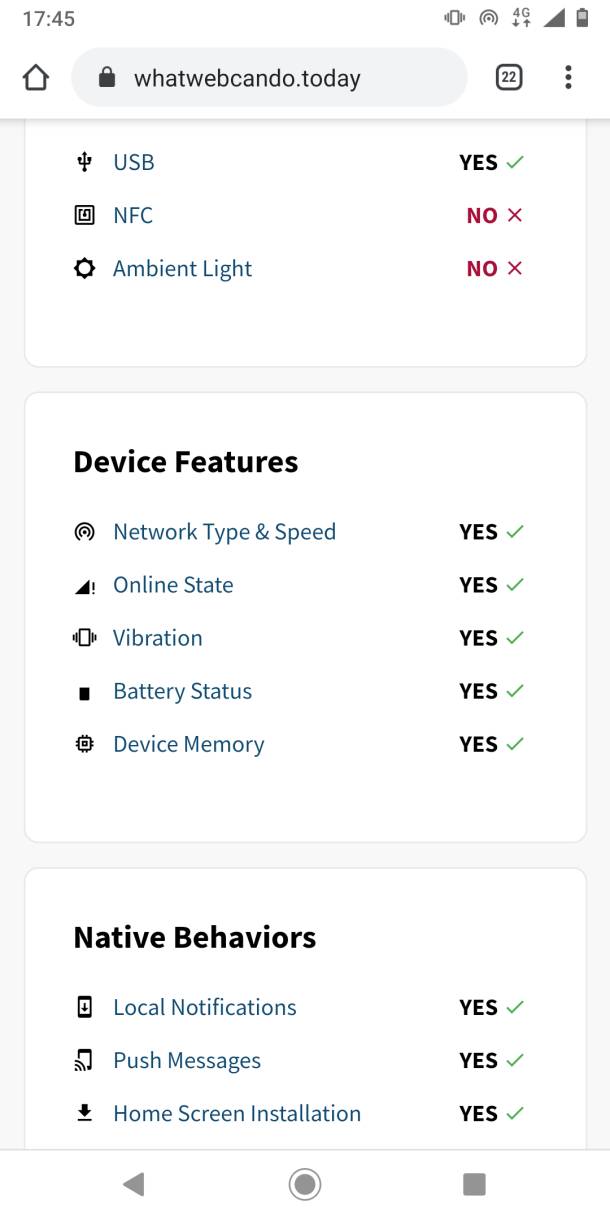Open the tab switcher showing 22 tabs
Screen dimensions: 610x1220
point(508,76)
